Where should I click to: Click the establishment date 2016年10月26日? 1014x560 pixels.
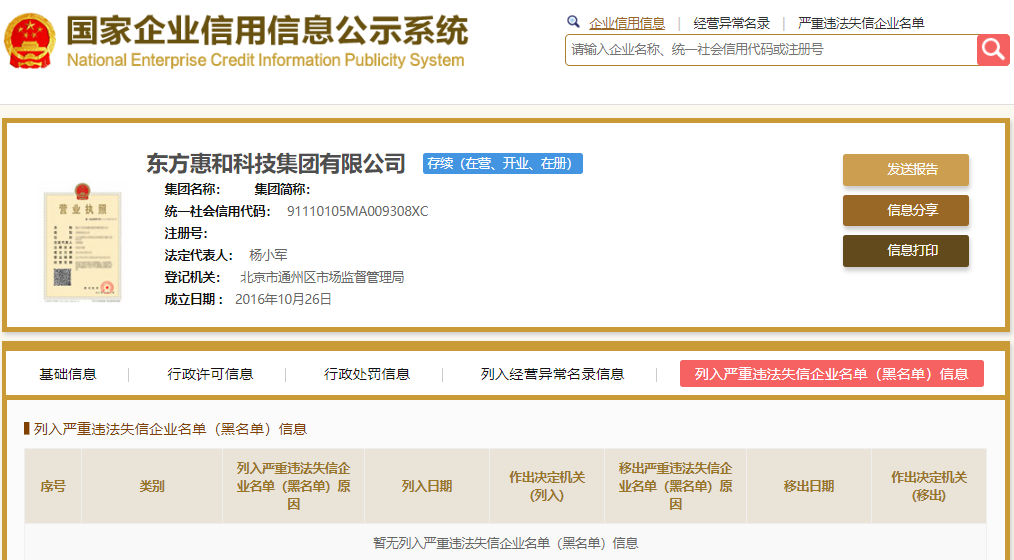283,299
